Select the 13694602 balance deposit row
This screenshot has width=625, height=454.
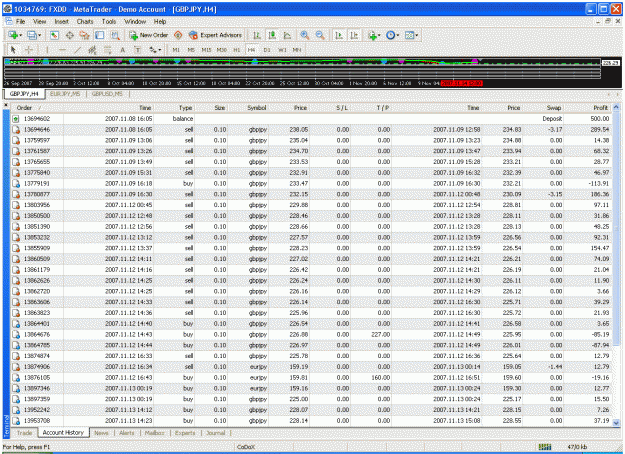point(311,119)
